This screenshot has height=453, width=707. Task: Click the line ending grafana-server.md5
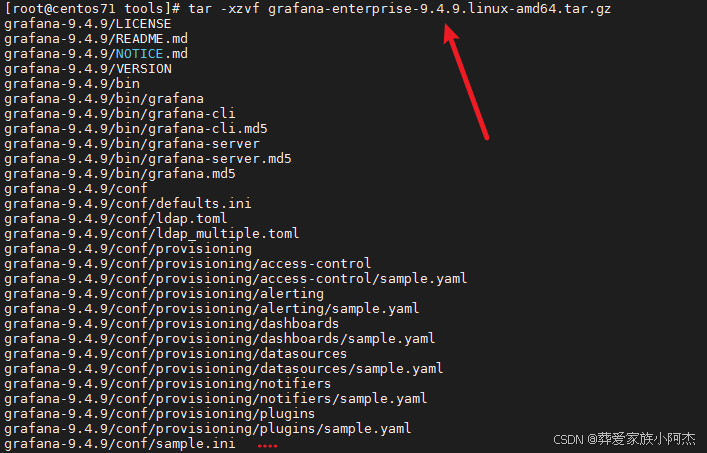point(148,159)
